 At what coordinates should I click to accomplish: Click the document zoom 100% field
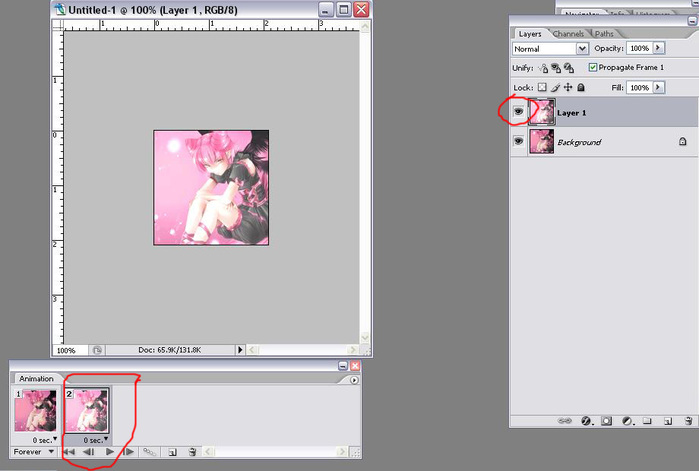click(x=70, y=350)
